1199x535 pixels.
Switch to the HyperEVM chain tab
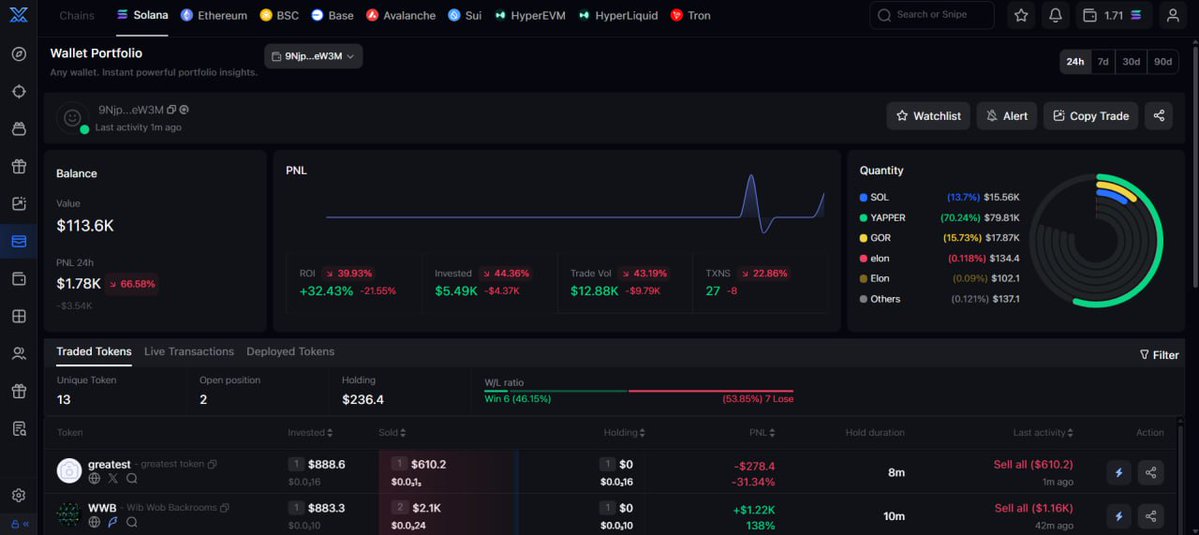pyautogui.click(x=529, y=15)
